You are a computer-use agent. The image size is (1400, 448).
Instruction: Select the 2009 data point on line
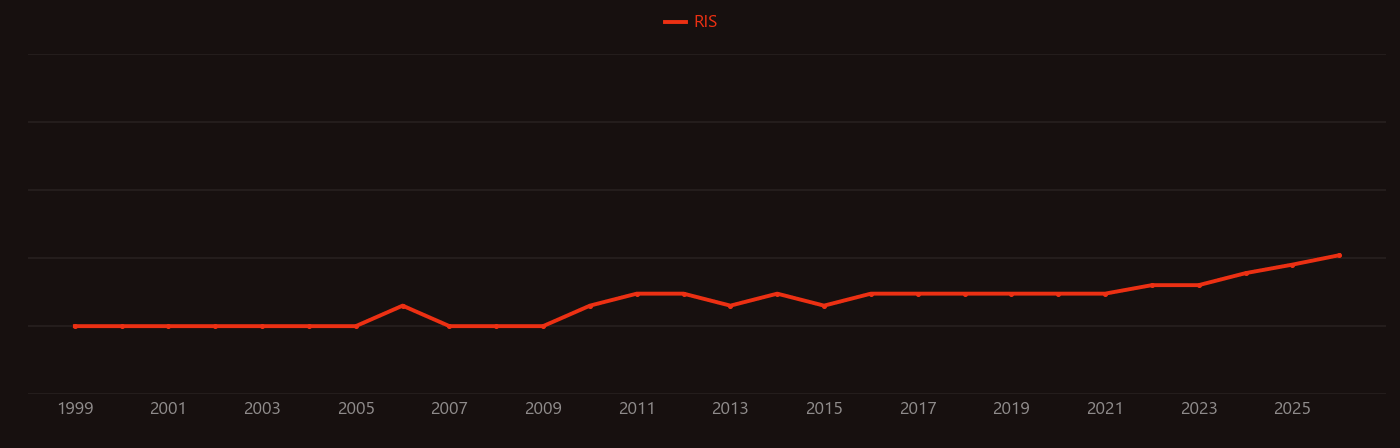coord(543,326)
